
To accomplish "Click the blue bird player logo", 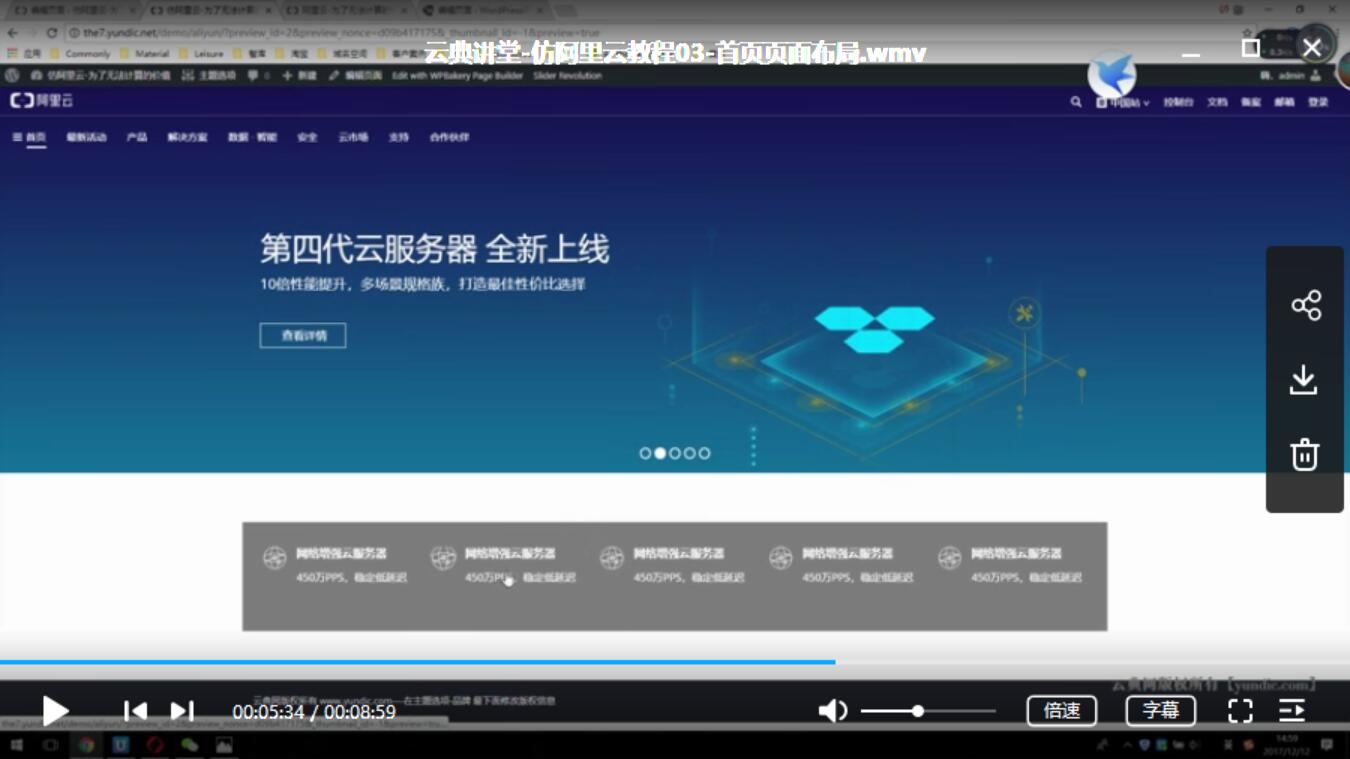I will tap(1111, 74).
